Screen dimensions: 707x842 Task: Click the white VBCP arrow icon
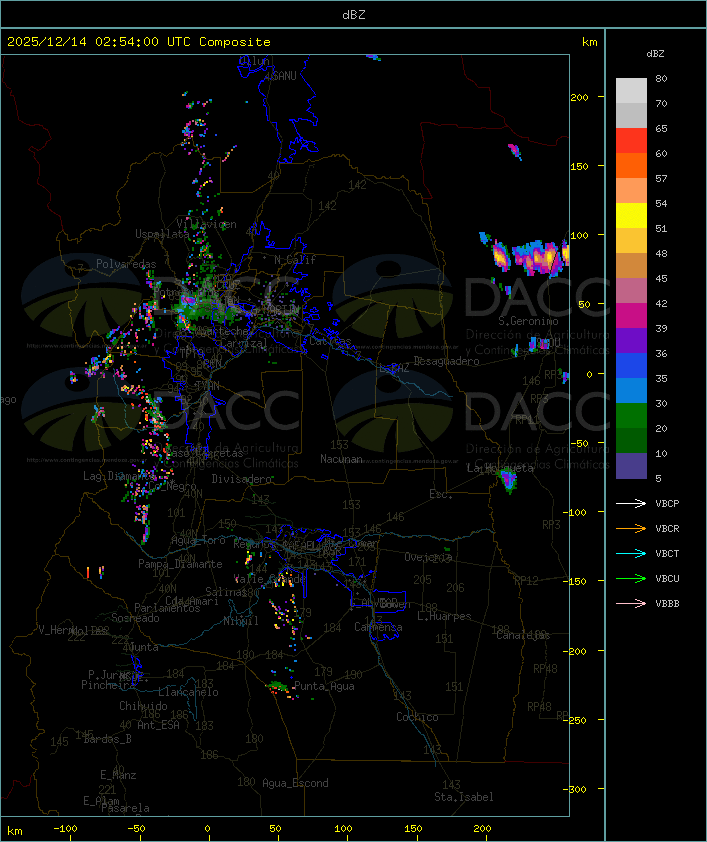(631, 503)
